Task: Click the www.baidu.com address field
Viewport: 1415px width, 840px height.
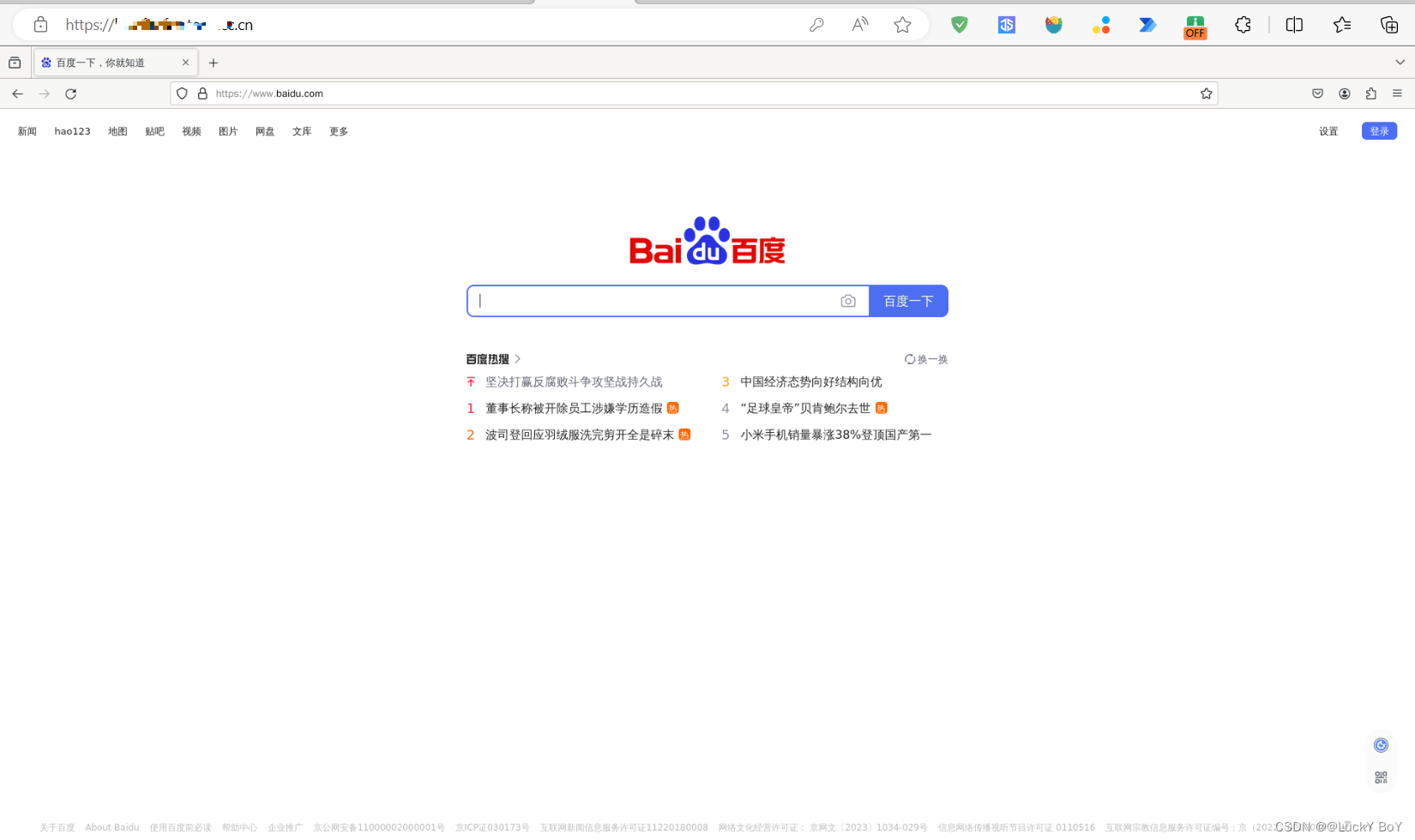Action: click(694, 93)
